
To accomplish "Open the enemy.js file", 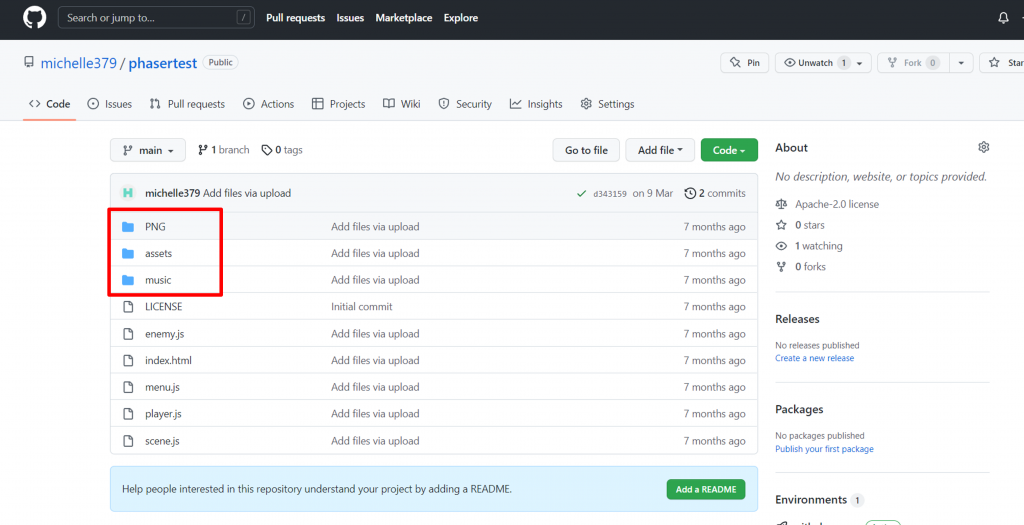I will 165,334.
